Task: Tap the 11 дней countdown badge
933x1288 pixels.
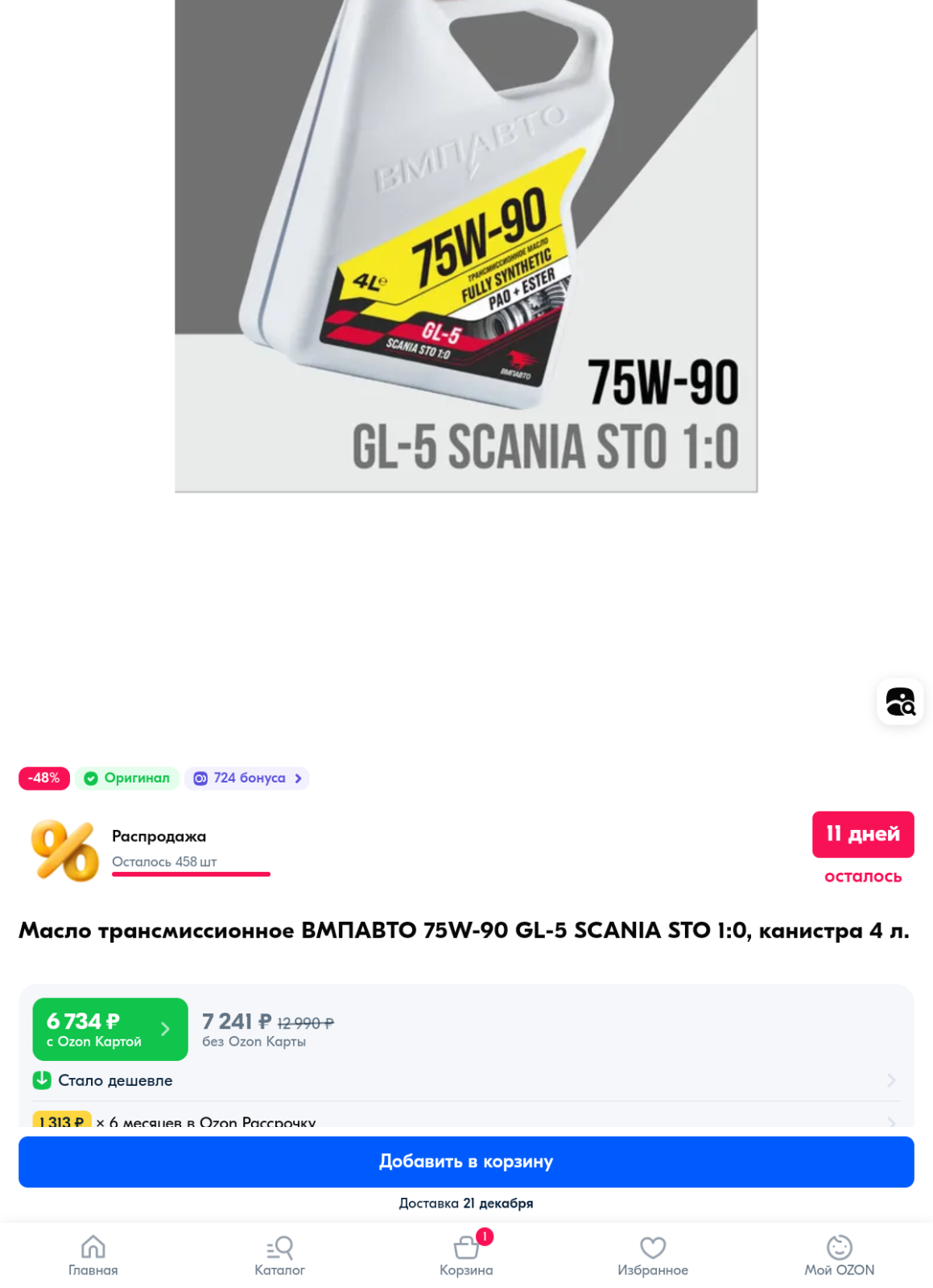Action: tap(863, 835)
